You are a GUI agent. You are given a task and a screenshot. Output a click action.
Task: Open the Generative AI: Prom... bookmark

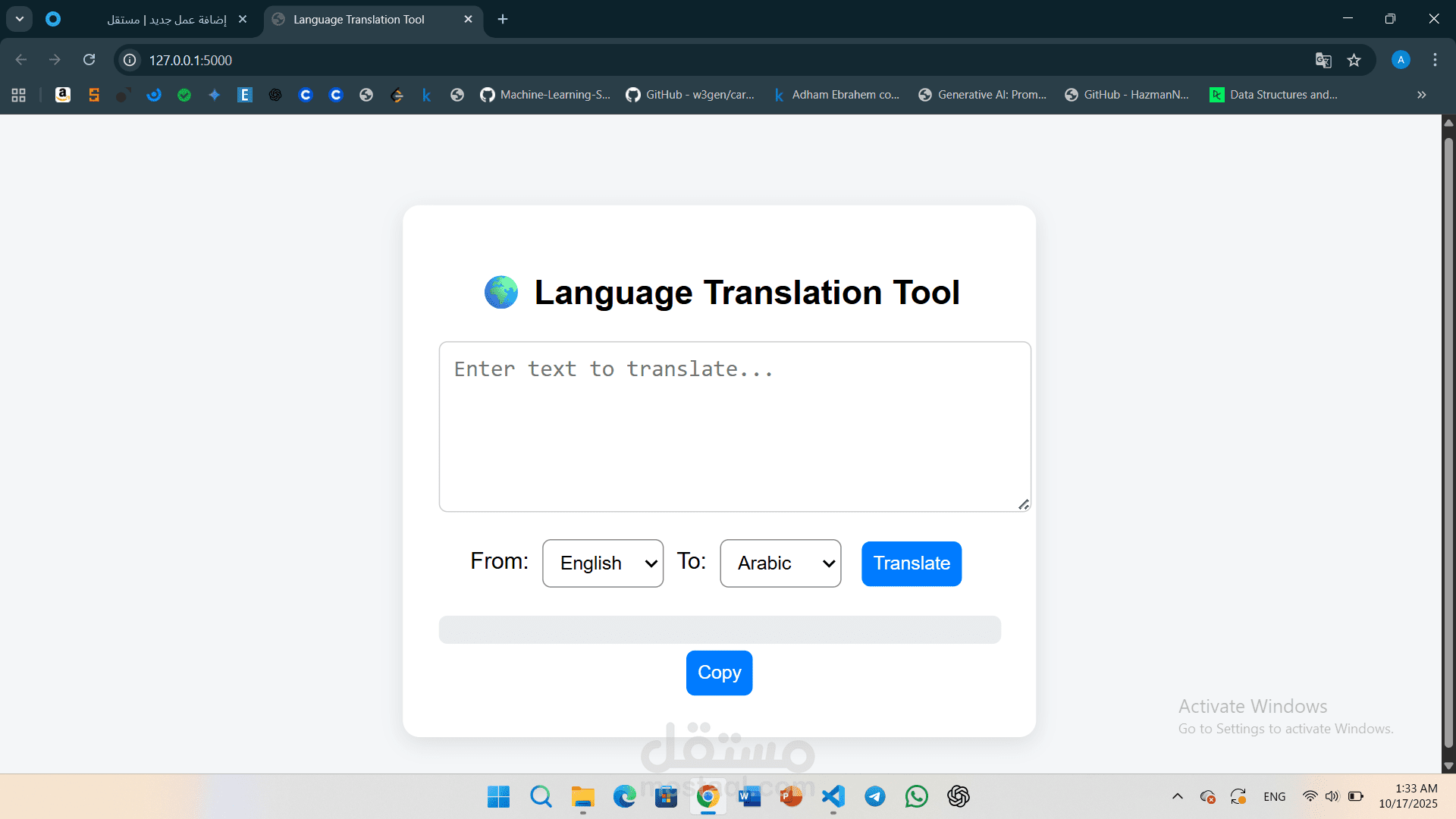coord(982,95)
